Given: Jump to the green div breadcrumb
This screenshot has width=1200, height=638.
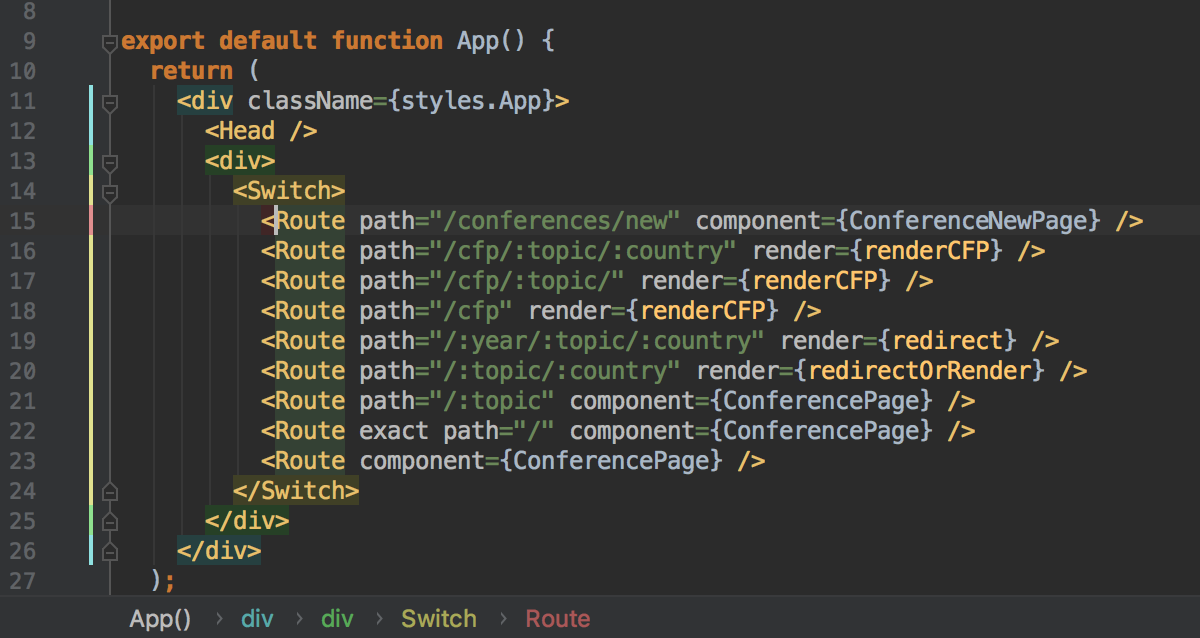Looking at the screenshot, I should click(337, 619).
